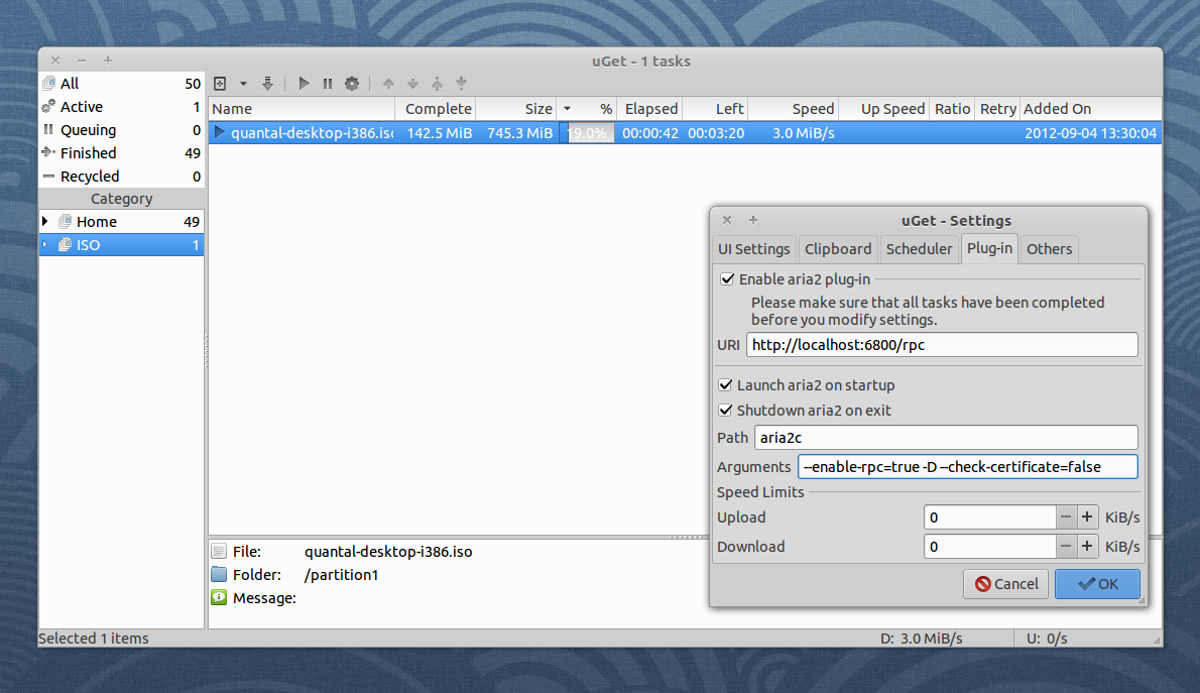Toggle Launch aria2 on startup checkbox
Image resolution: width=1200 pixels, height=693 pixels.
pyautogui.click(x=726, y=385)
